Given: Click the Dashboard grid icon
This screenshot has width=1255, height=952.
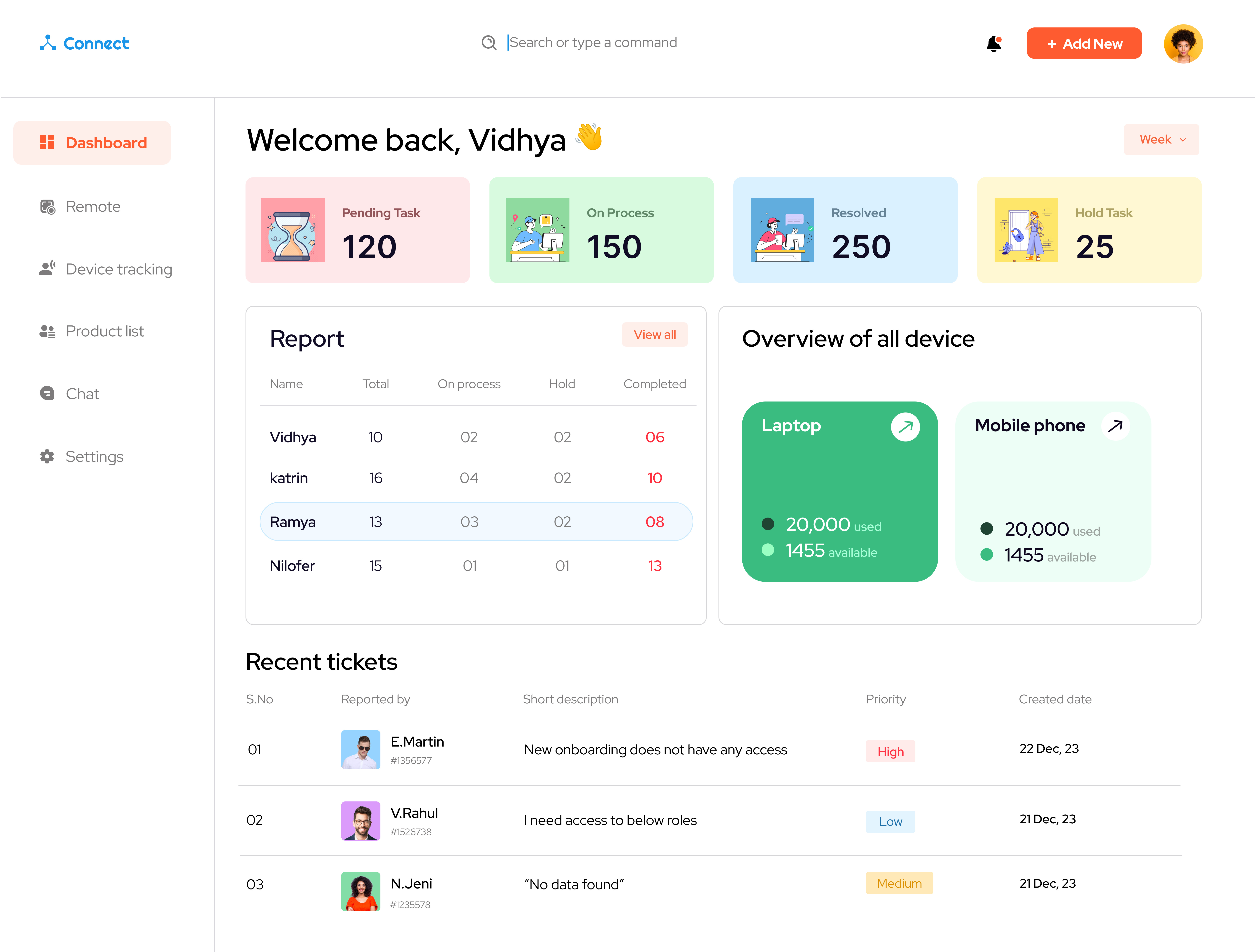Looking at the screenshot, I should coord(47,142).
